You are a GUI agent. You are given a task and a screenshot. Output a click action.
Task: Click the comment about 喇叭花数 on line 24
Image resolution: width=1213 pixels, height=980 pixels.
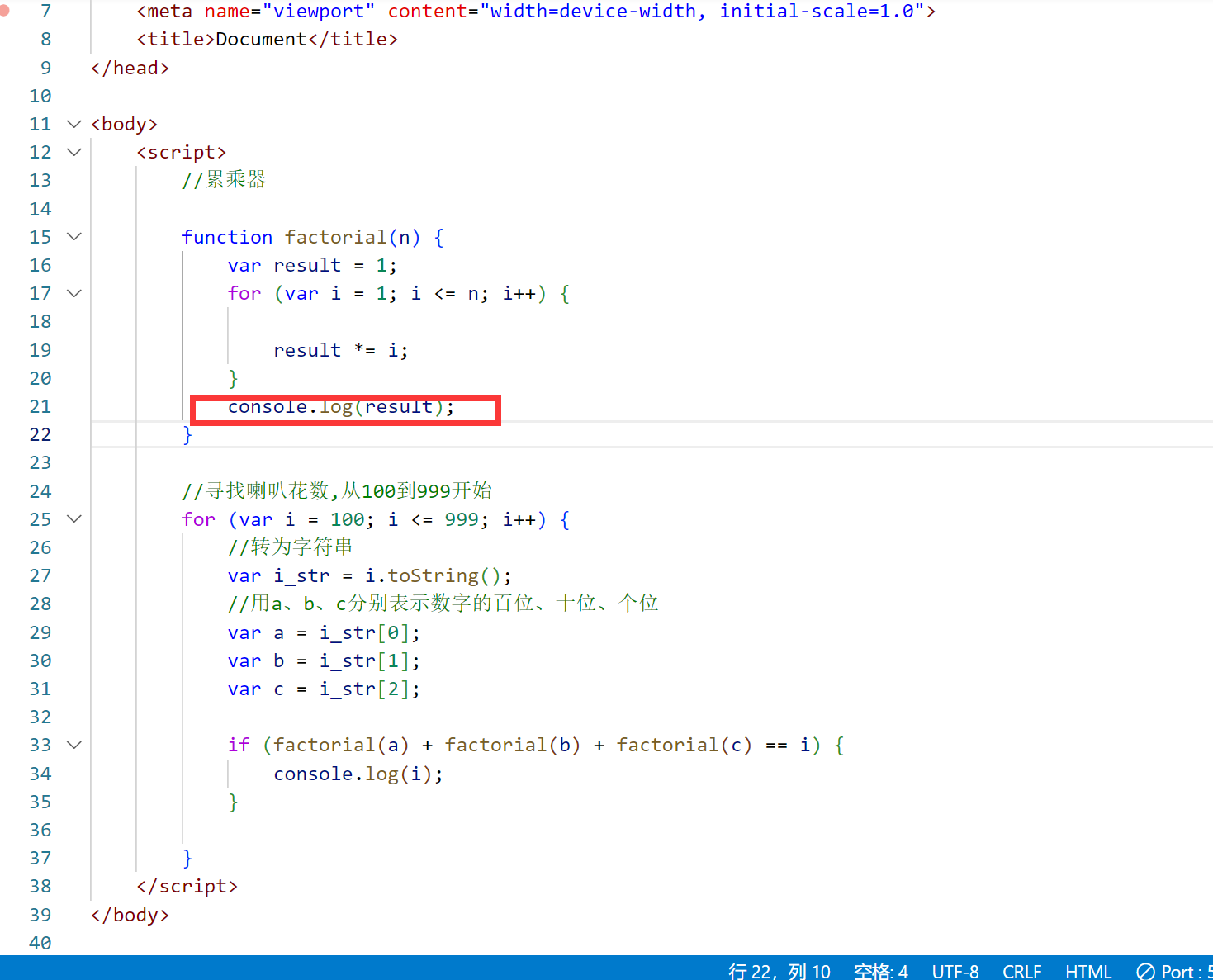pos(337,491)
